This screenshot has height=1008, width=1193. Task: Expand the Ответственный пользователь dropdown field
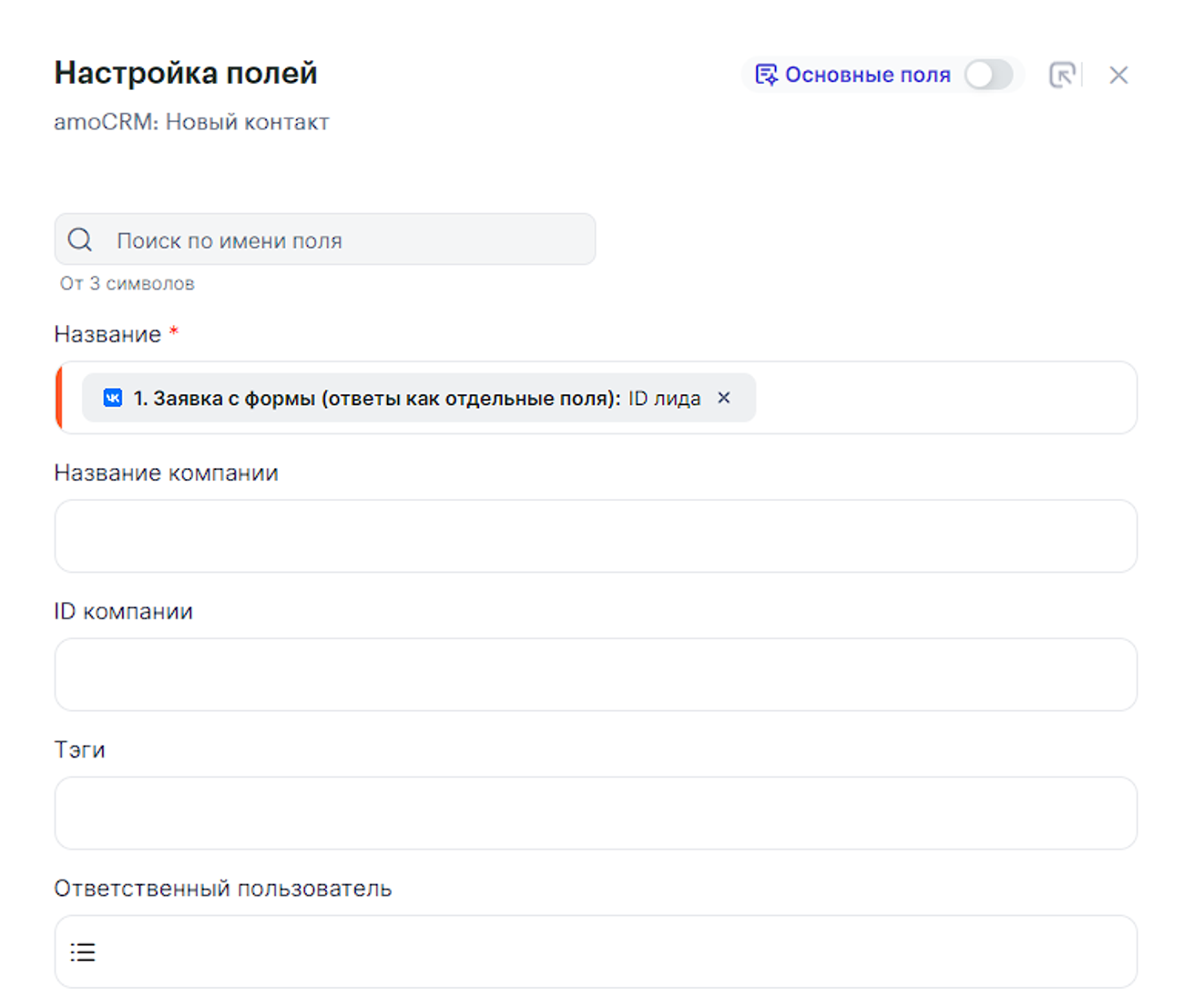[610, 952]
